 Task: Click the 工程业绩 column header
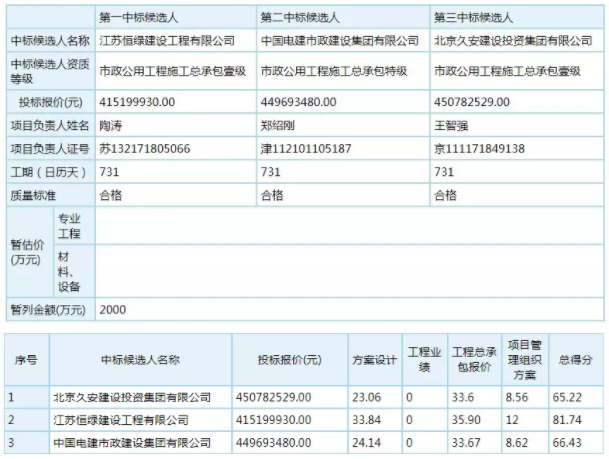(x=424, y=360)
